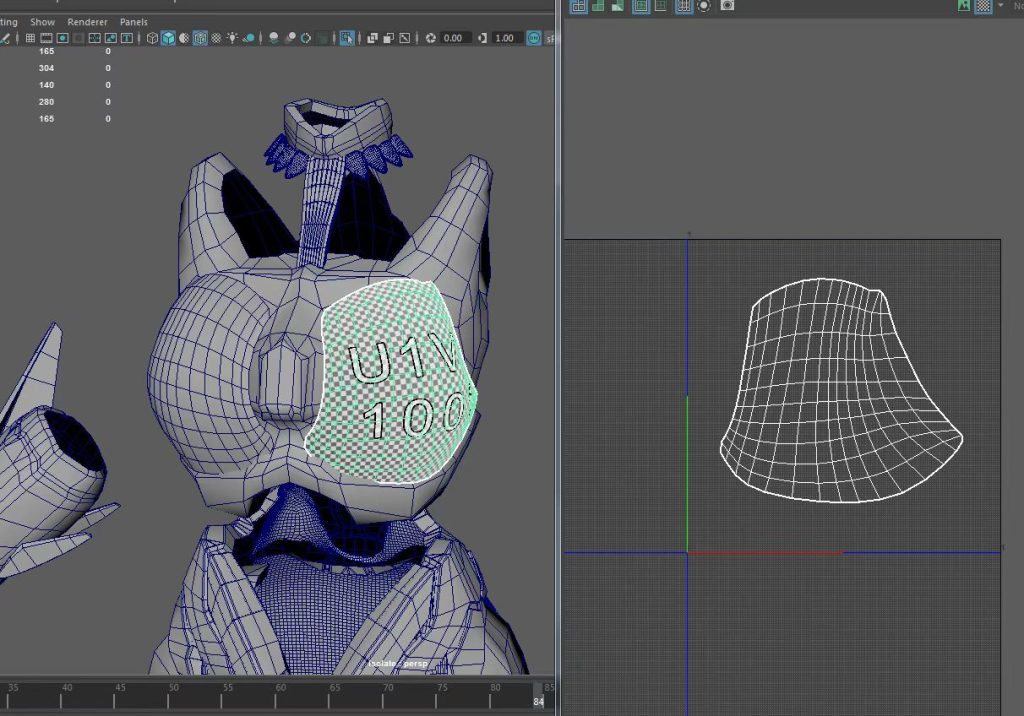Edit the gamma value 1.00 field
The height and width of the screenshot is (716, 1024).
pos(505,38)
